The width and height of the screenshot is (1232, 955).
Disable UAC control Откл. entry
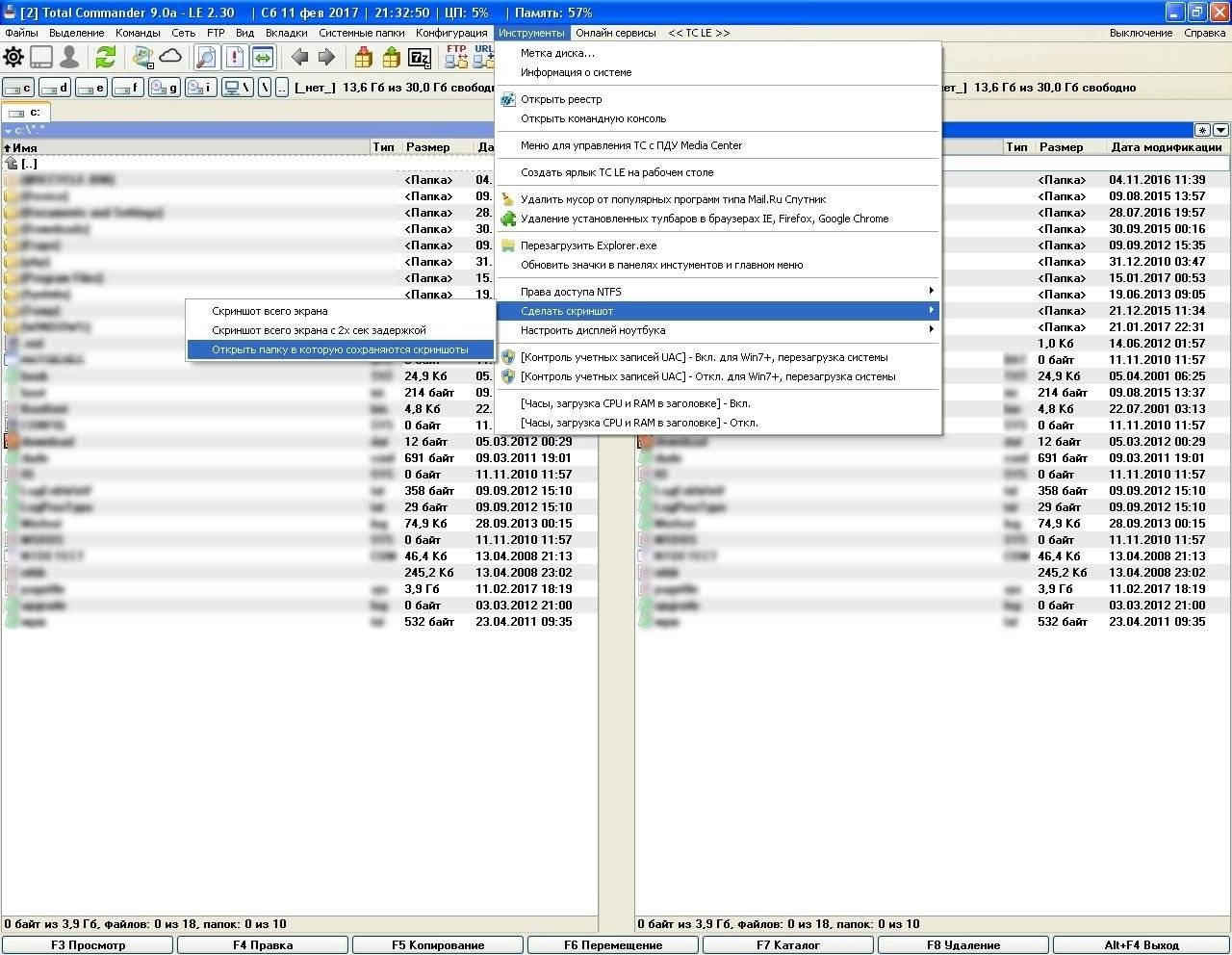click(718, 376)
